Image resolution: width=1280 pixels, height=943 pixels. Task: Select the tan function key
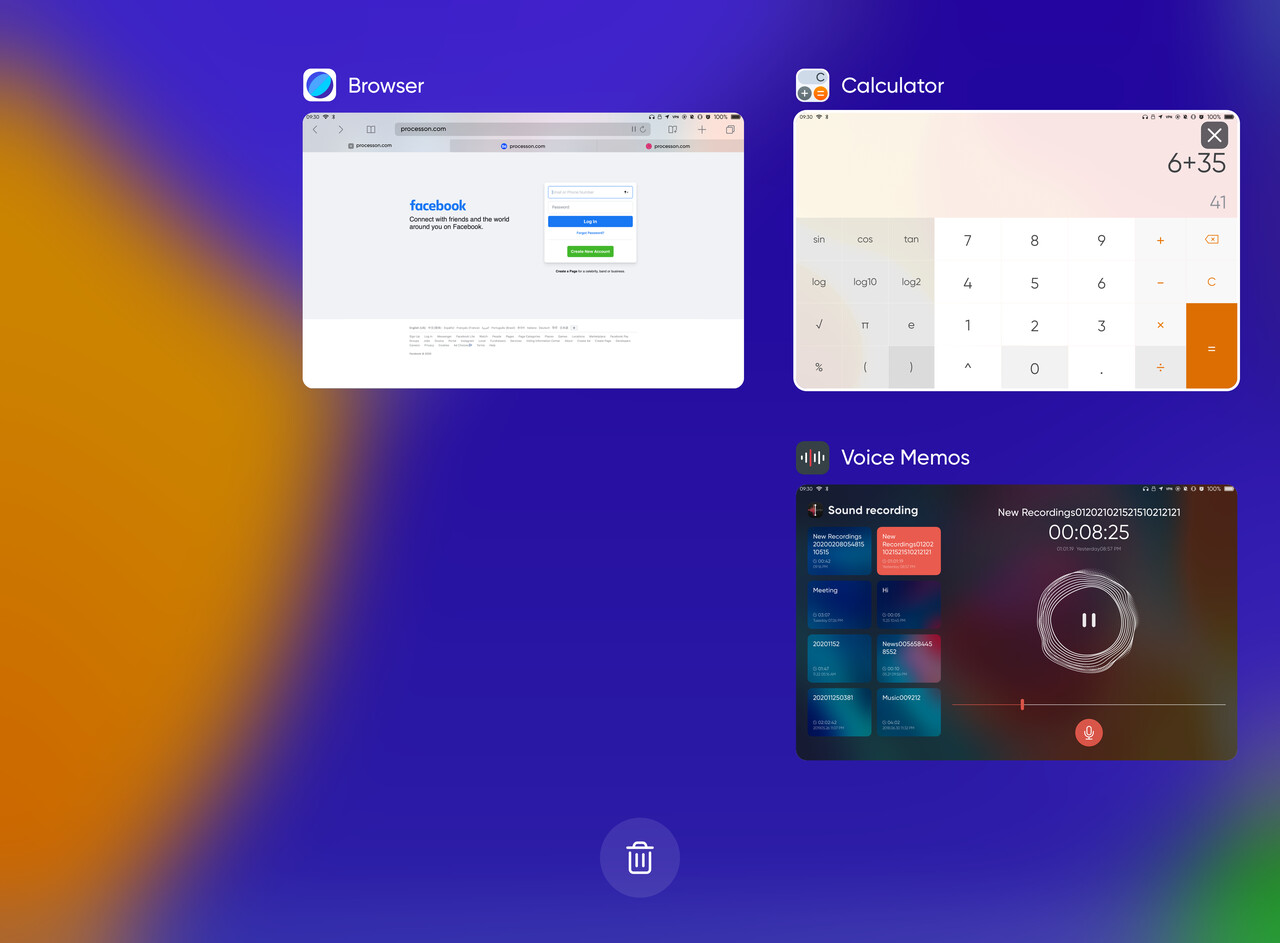[x=911, y=239]
